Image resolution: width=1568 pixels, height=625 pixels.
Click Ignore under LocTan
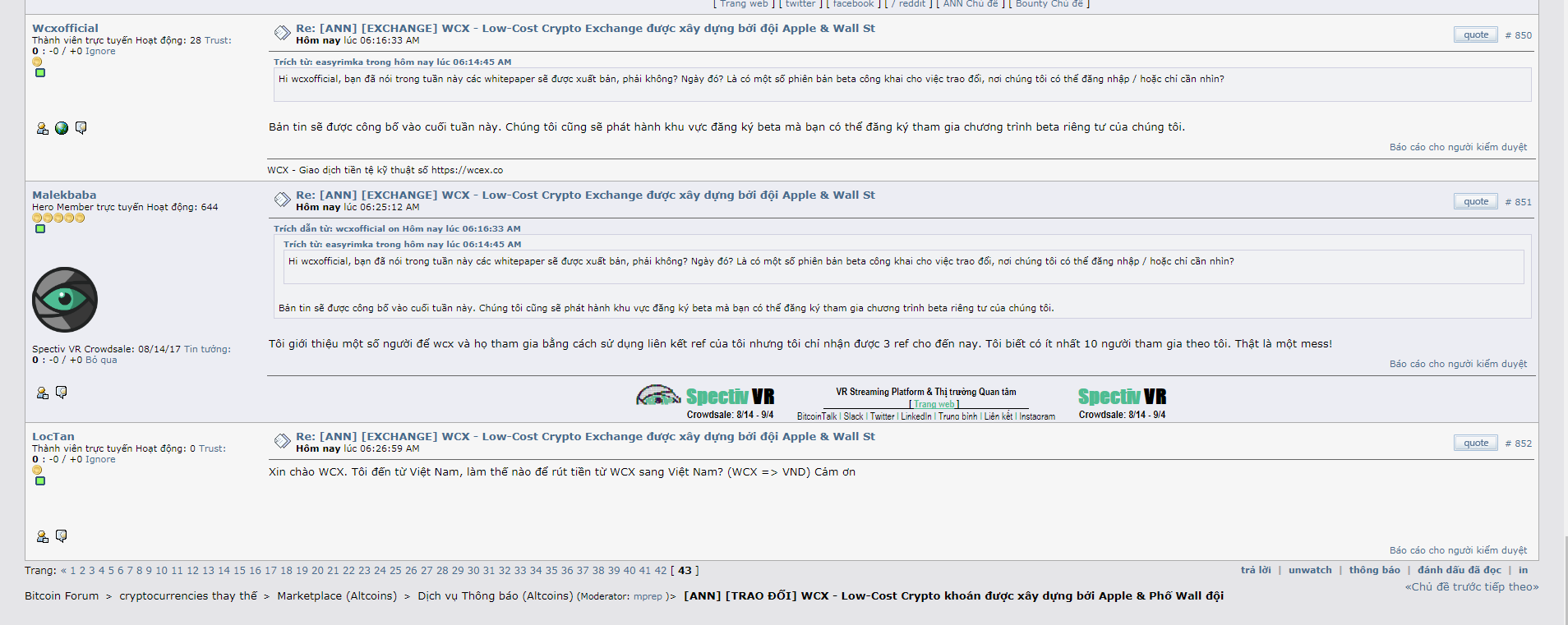[x=100, y=459]
